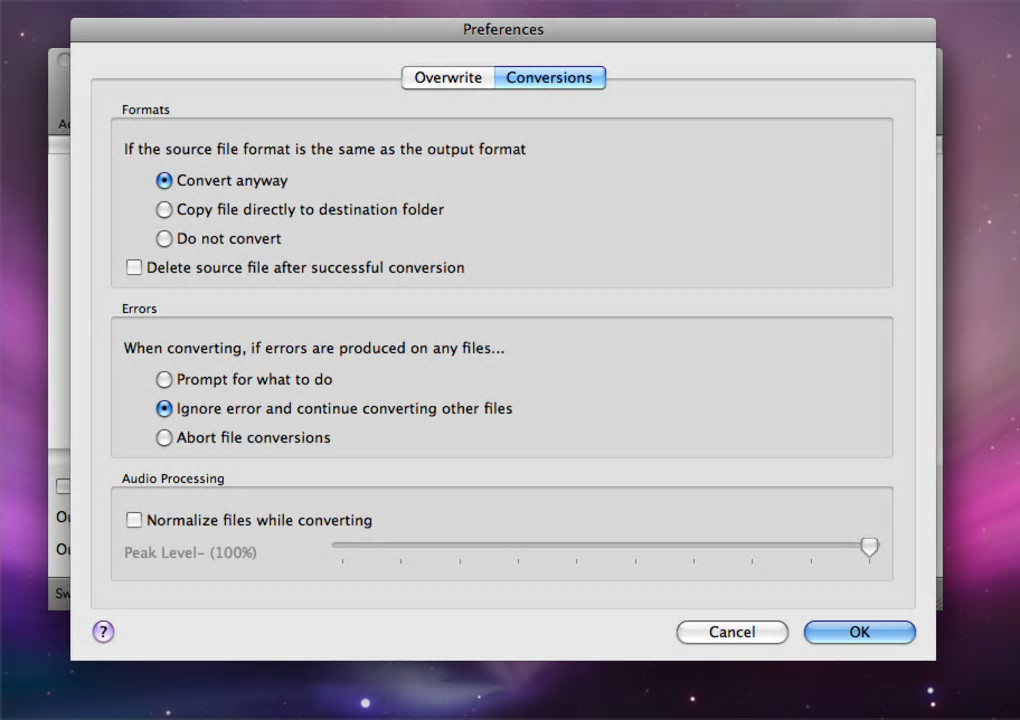Screen dimensions: 1020x720
Task: Confirm preferences with the OK button
Action: 859,632
